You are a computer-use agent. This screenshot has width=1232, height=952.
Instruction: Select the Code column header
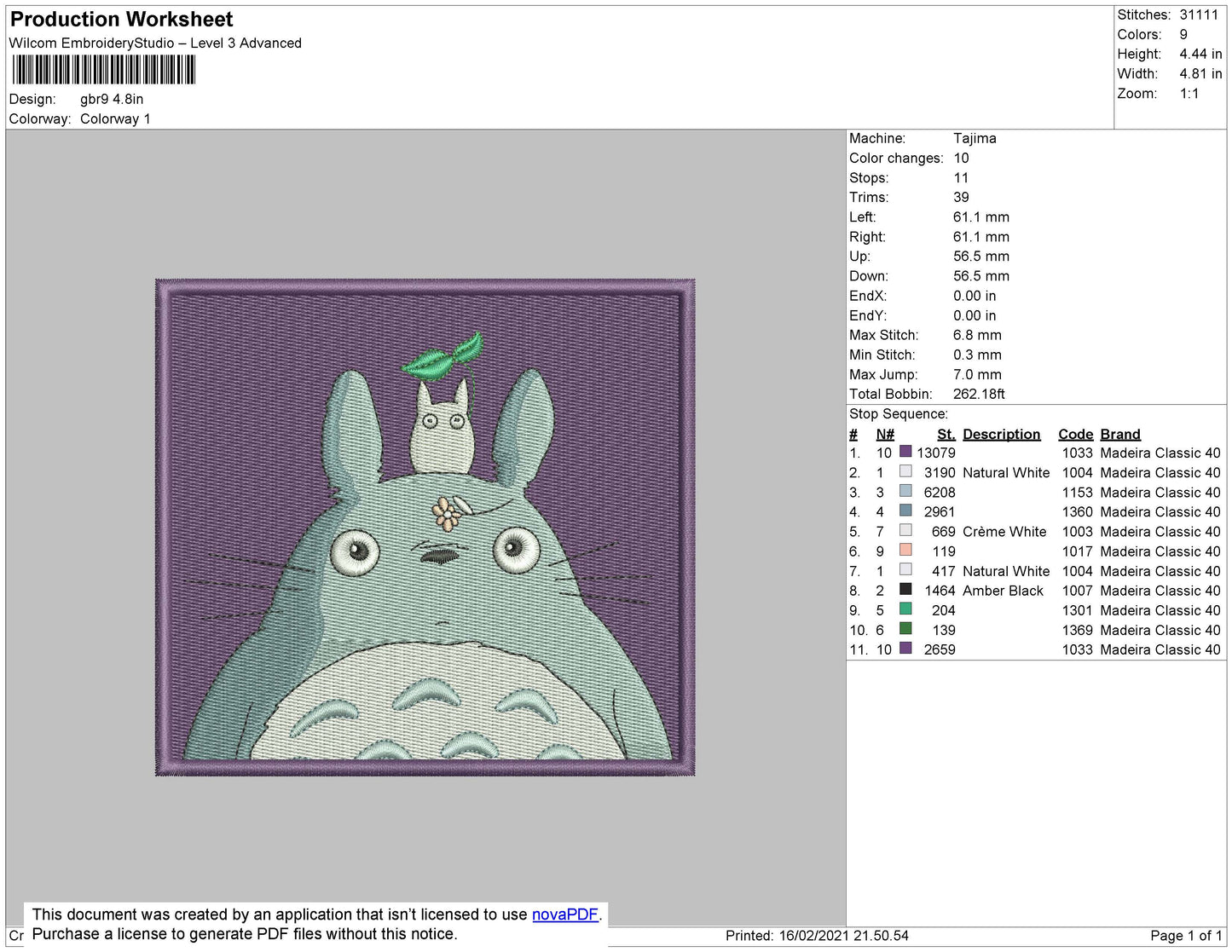click(1075, 434)
